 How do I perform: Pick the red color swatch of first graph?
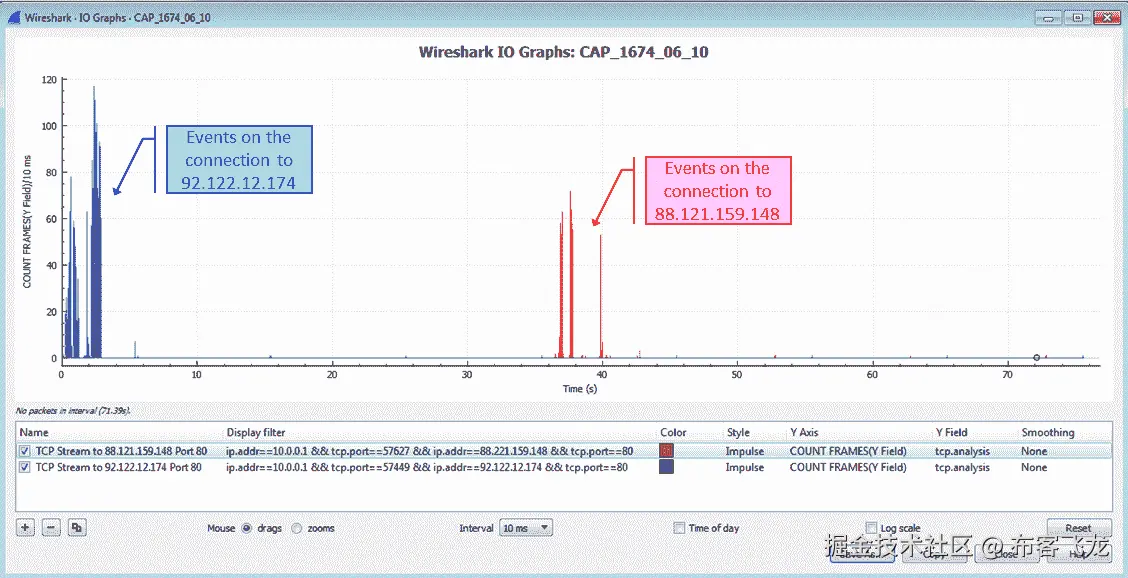pos(666,451)
